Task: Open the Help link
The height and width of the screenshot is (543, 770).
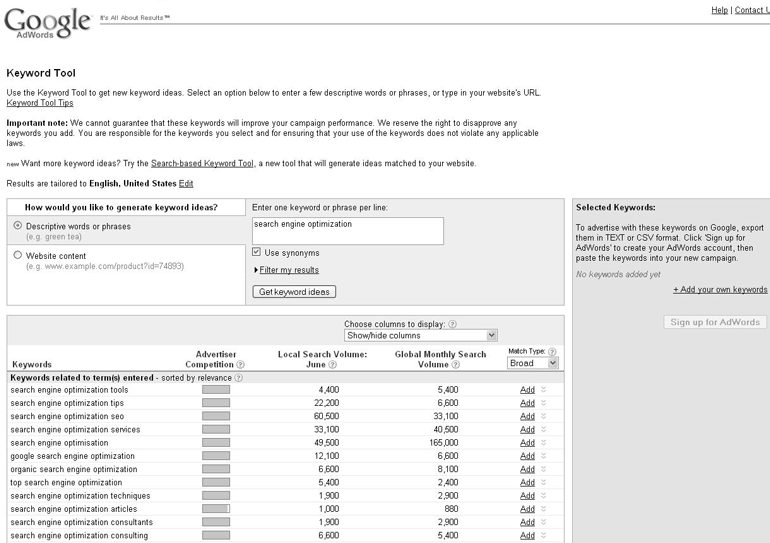Action: 719,10
